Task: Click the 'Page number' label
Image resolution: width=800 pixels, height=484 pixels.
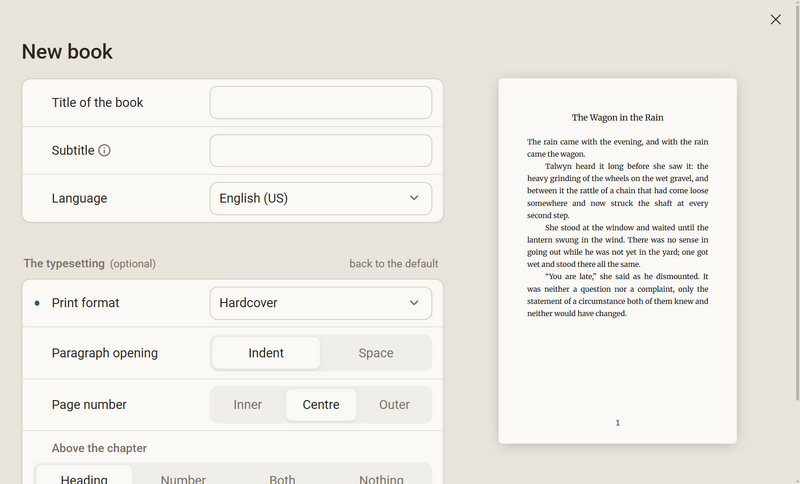Action: point(89,404)
